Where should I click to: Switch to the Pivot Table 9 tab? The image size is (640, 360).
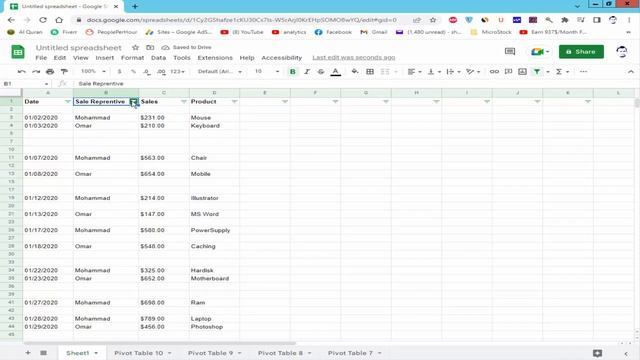pos(214,353)
